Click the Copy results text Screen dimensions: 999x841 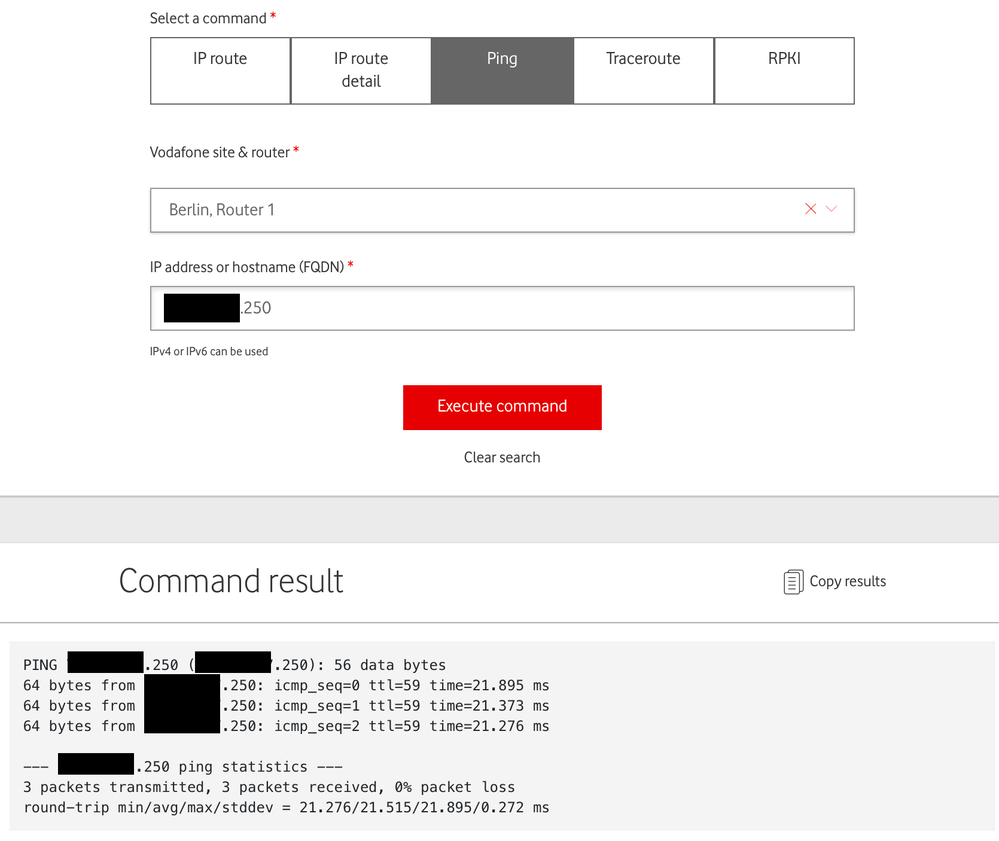847,581
